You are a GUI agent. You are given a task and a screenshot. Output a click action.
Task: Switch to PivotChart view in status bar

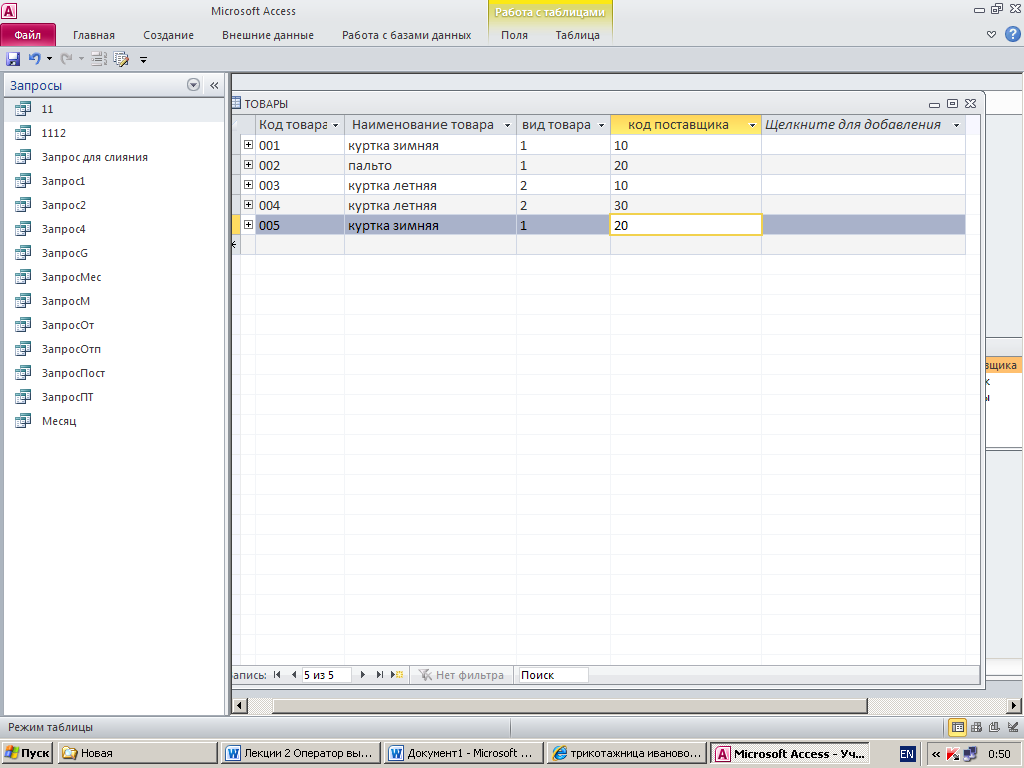pos(994,727)
